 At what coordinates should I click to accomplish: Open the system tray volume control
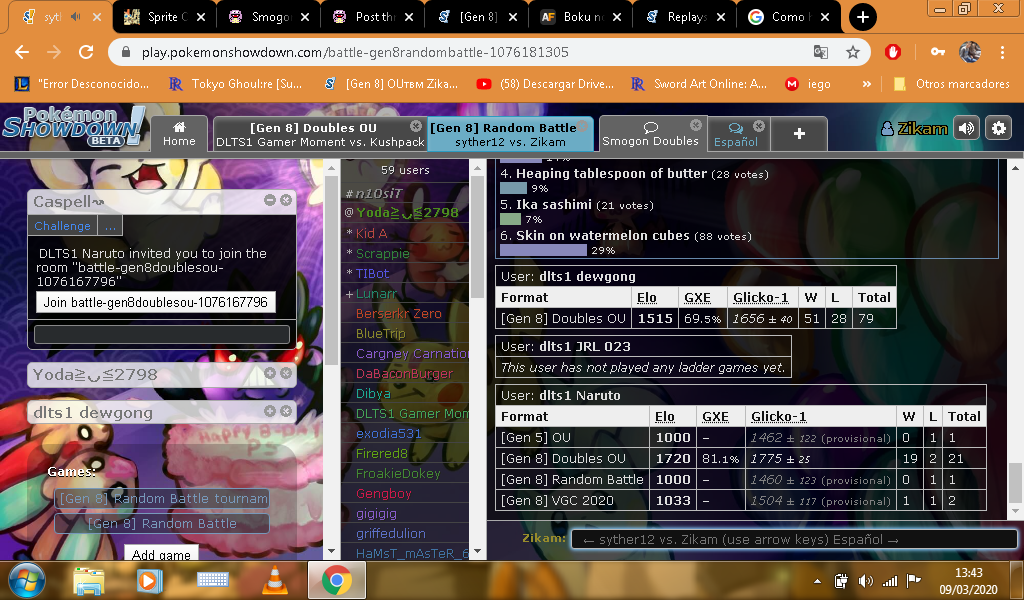865,580
